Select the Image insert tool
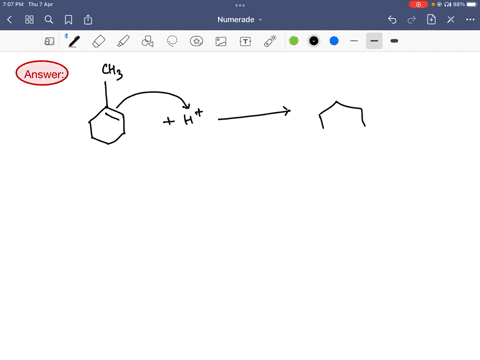This screenshot has width=480, height=360. click(x=221, y=41)
